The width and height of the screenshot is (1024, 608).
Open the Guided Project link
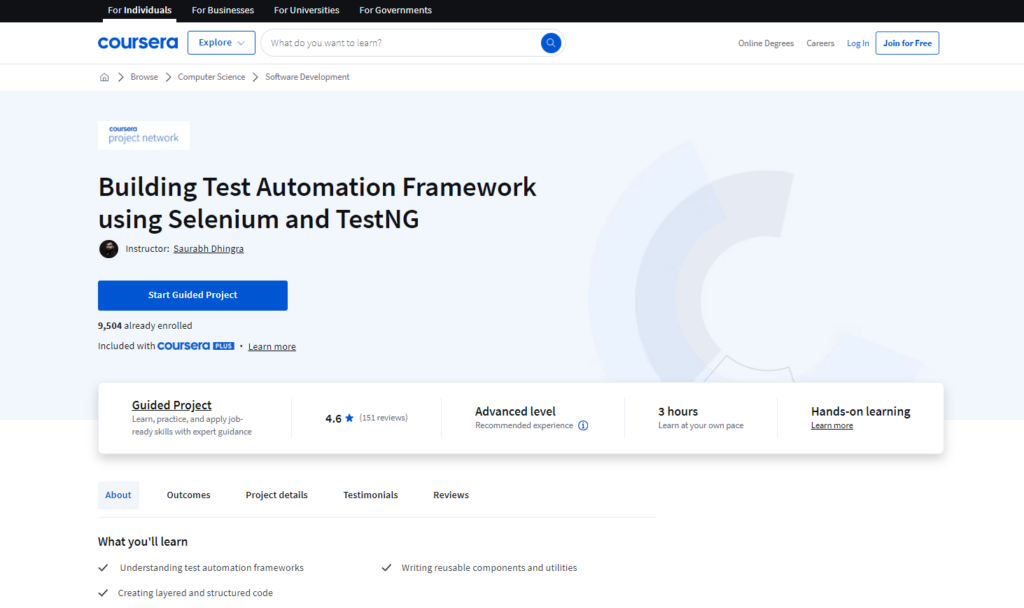point(172,405)
